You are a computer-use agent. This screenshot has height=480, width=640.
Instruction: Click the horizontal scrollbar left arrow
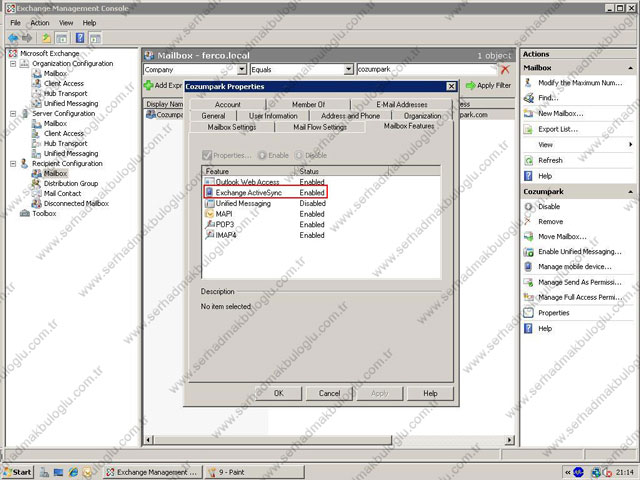tap(148, 440)
